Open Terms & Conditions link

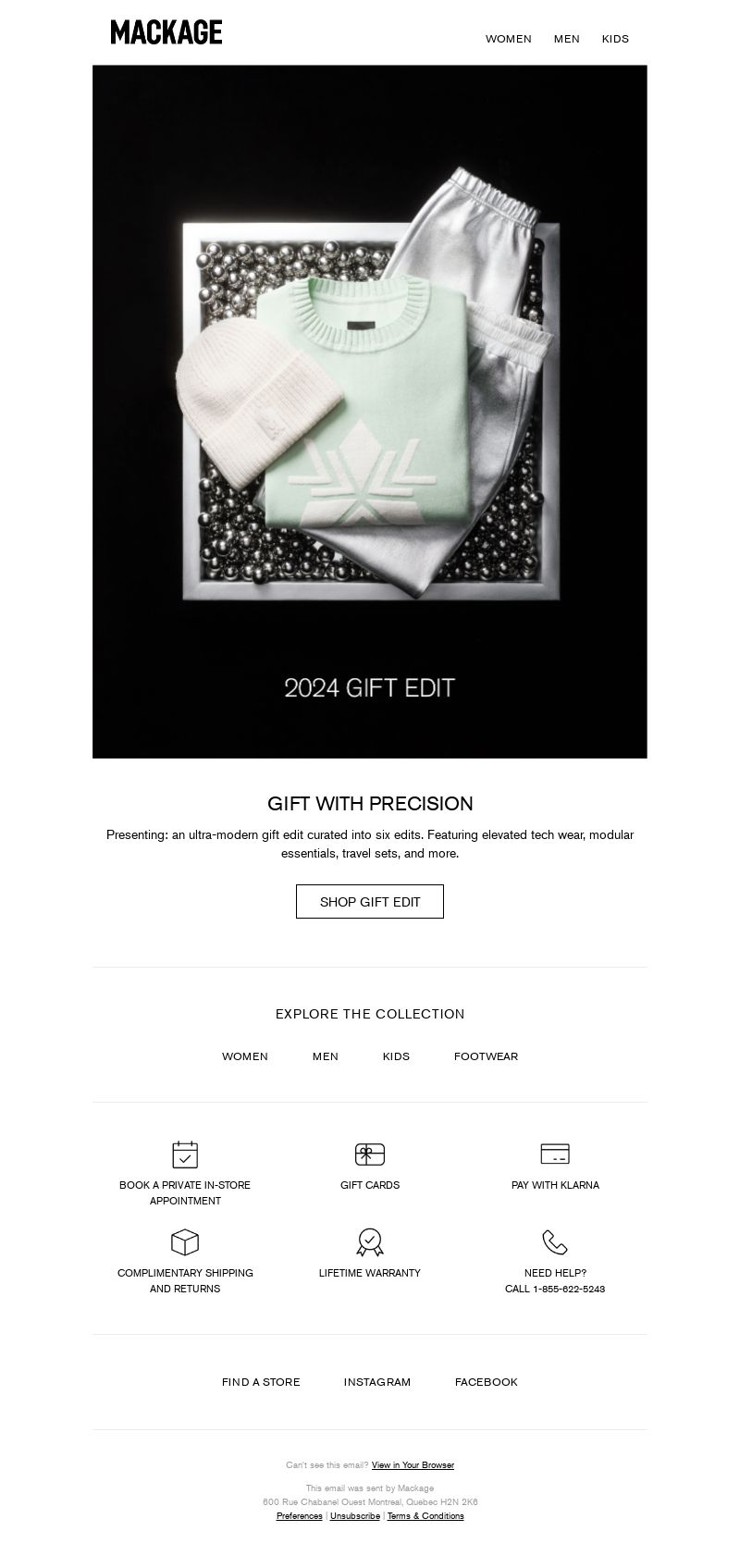425,1516
